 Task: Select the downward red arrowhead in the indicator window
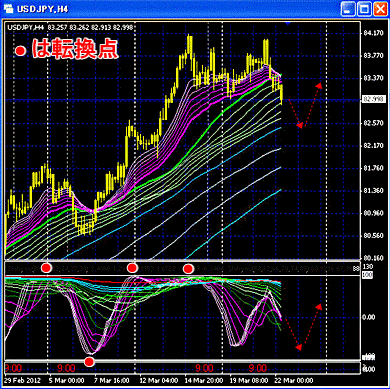[x=299, y=347]
